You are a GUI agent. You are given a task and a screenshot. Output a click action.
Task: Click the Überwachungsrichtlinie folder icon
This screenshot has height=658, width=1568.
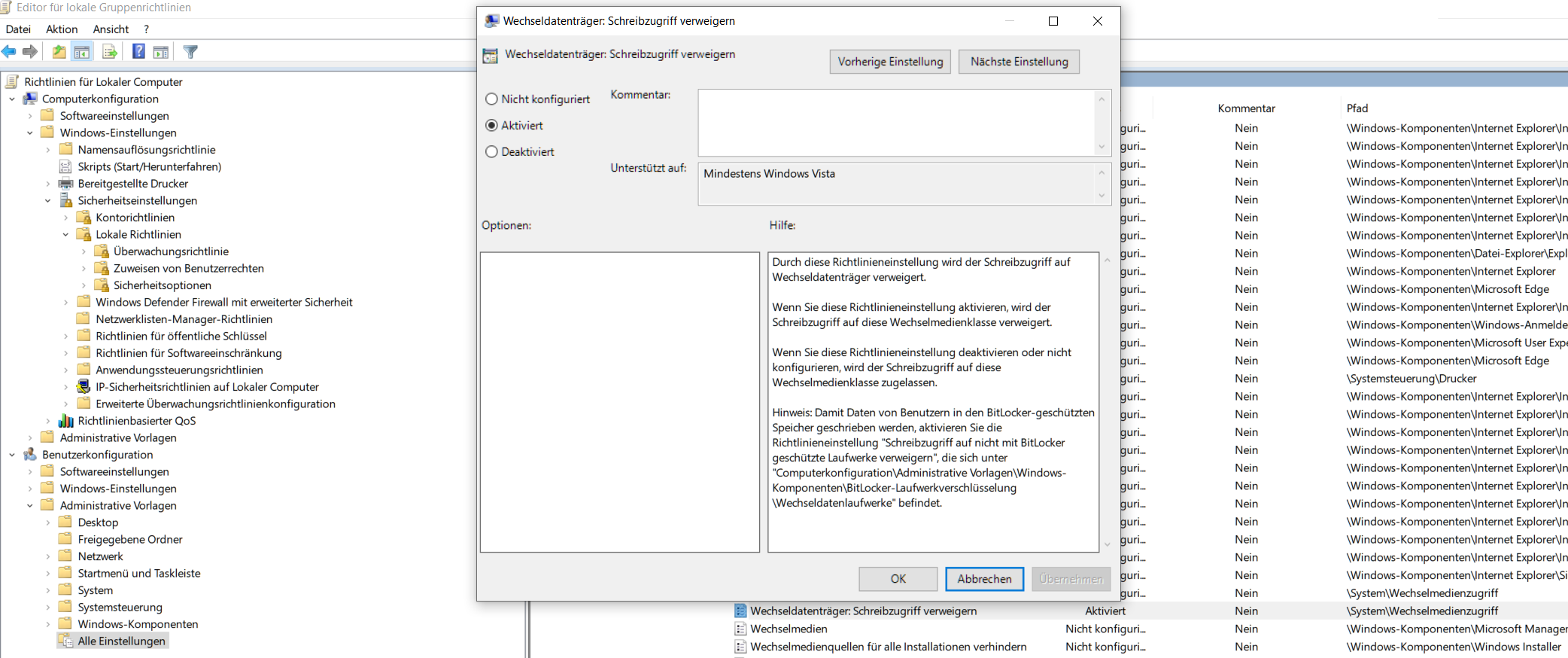coord(102,251)
